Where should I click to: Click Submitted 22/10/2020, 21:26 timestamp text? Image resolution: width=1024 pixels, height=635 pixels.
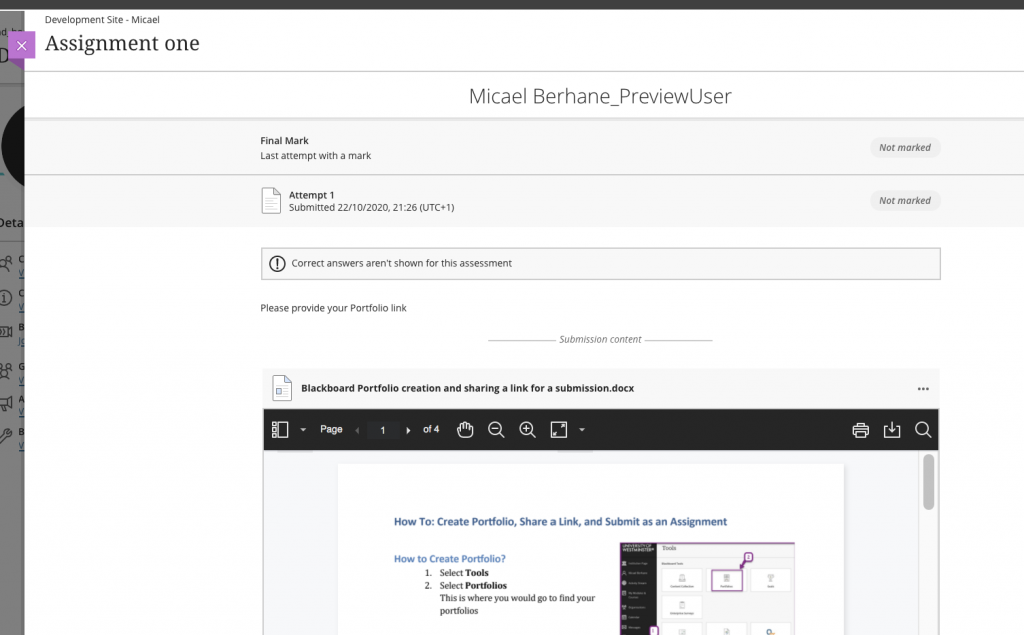(x=372, y=207)
